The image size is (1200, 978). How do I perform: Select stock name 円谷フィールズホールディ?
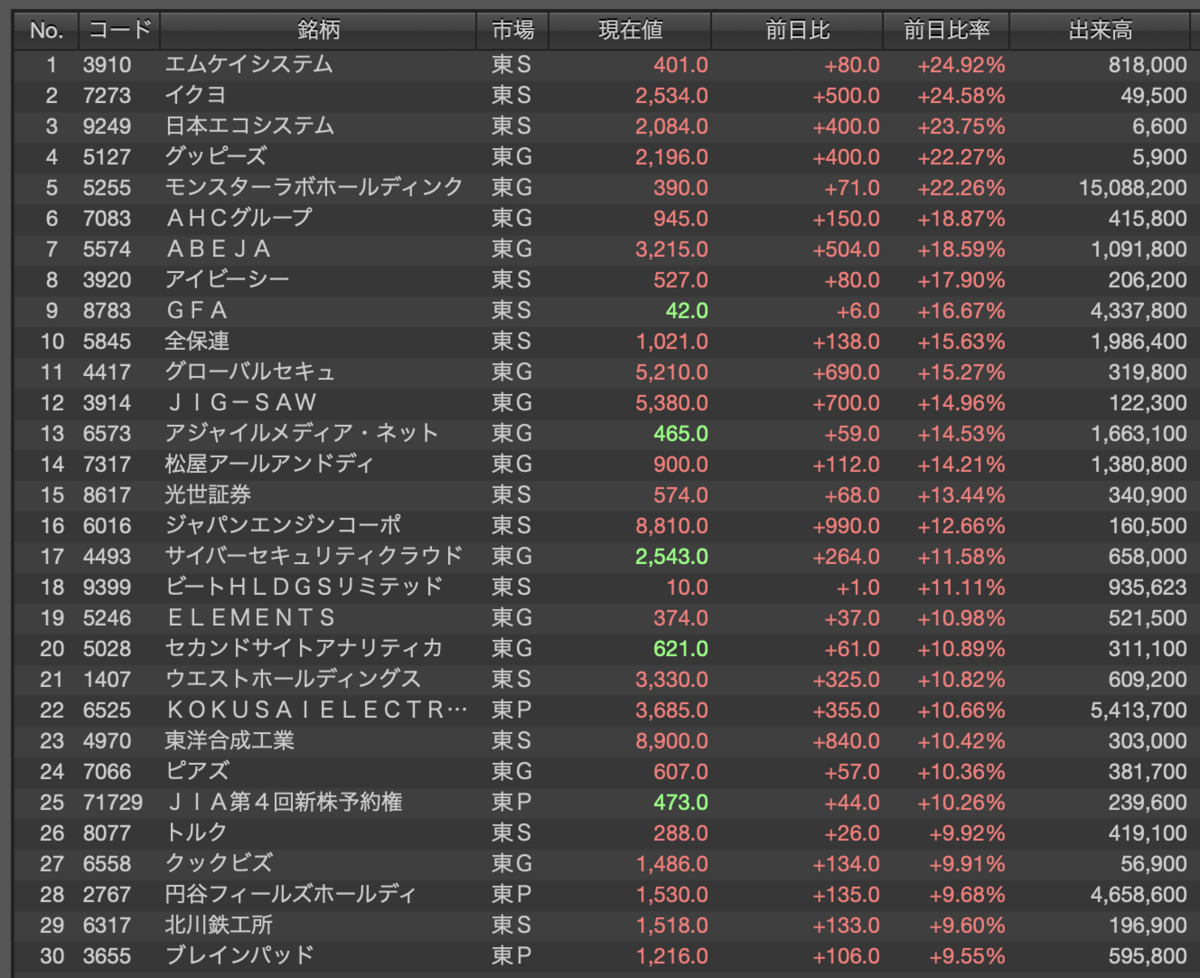[x=291, y=894]
